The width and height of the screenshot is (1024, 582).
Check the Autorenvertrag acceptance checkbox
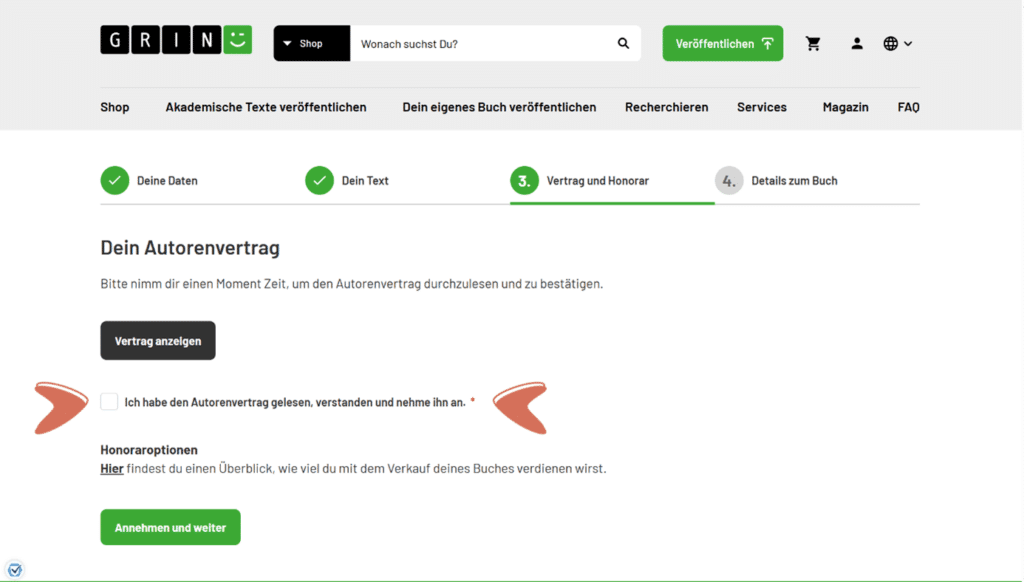(109, 402)
